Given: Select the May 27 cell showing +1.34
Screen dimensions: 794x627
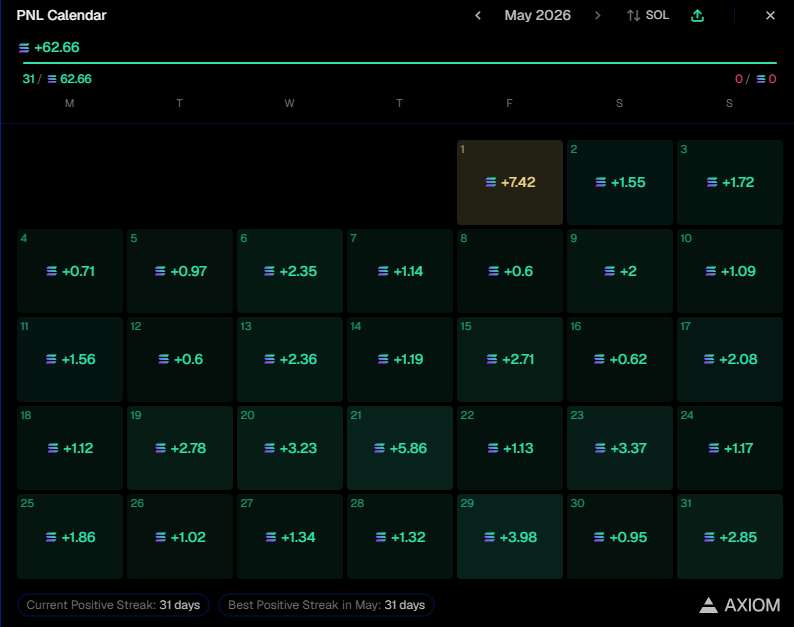Looking at the screenshot, I should pyautogui.click(x=290, y=537).
